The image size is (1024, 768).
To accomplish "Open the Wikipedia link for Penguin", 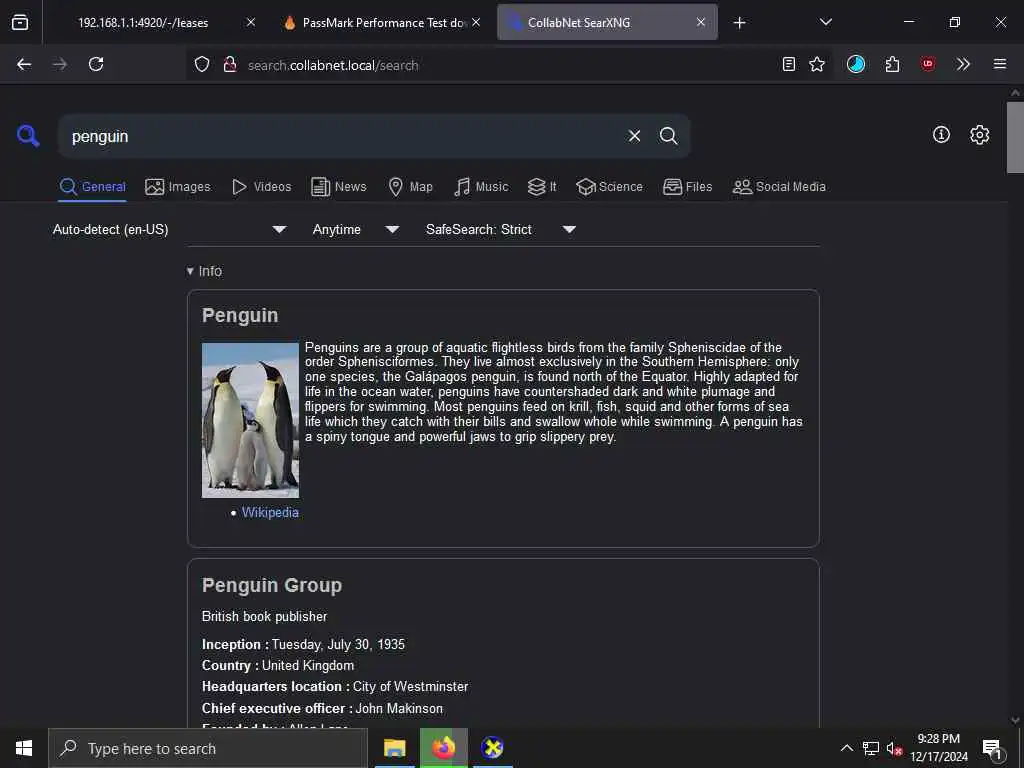I will pos(270,513).
